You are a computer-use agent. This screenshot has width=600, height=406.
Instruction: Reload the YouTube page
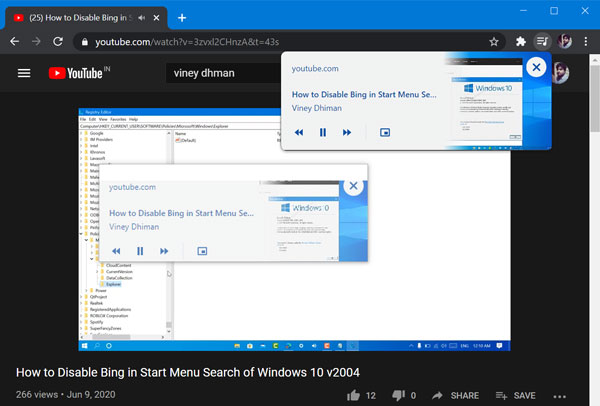pyautogui.click(x=58, y=41)
